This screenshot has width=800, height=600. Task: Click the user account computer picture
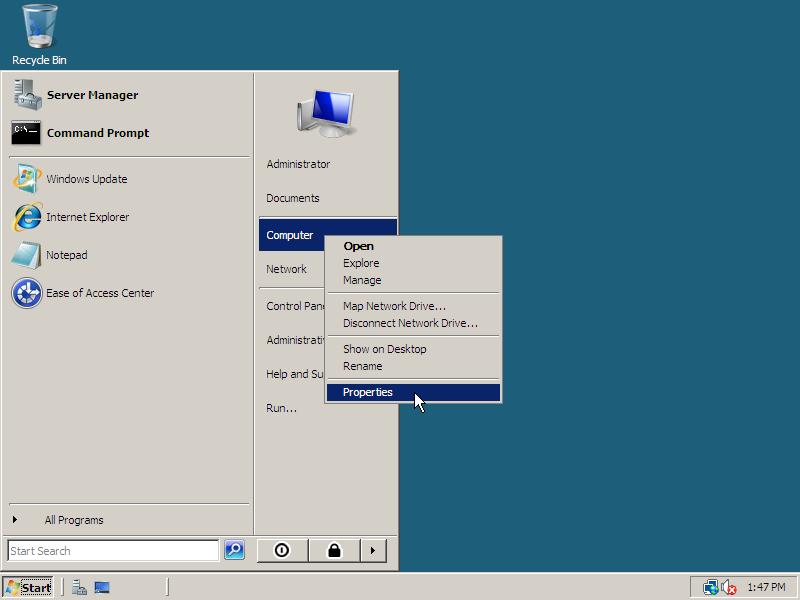pyautogui.click(x=326, y=113)
